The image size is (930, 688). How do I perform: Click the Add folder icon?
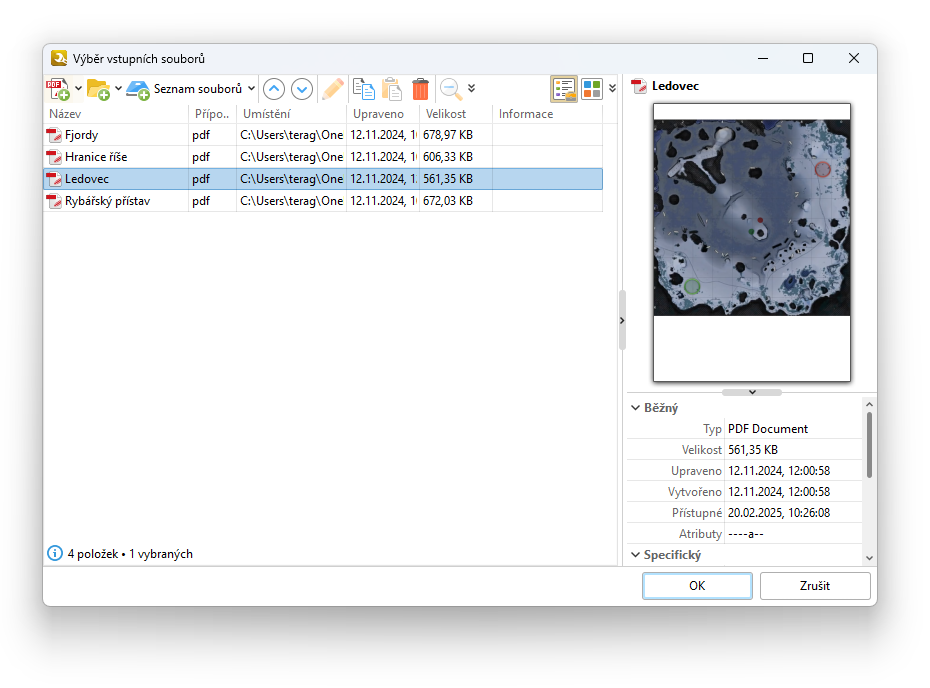tap(98, 89)
